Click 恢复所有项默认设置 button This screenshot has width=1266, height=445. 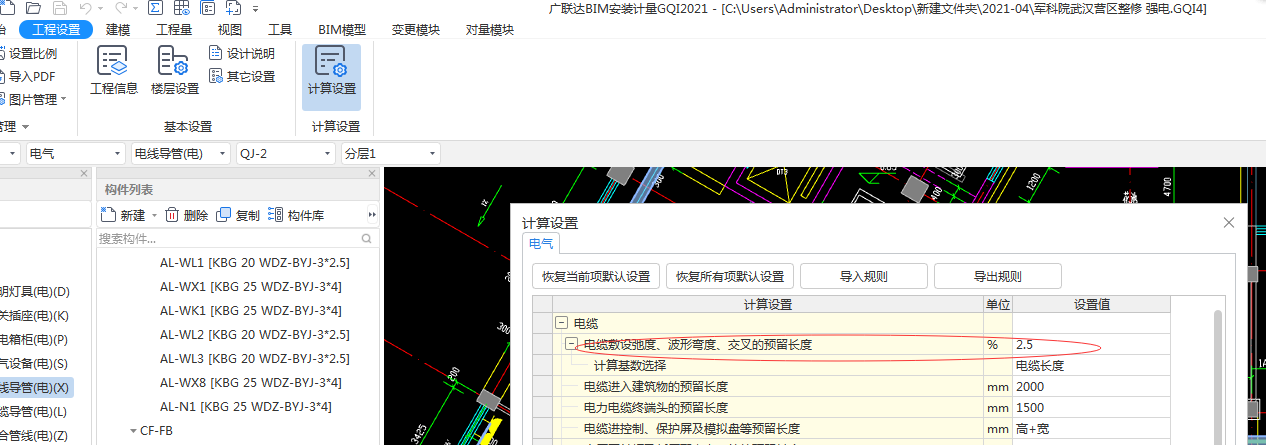(x=730, y=276)
